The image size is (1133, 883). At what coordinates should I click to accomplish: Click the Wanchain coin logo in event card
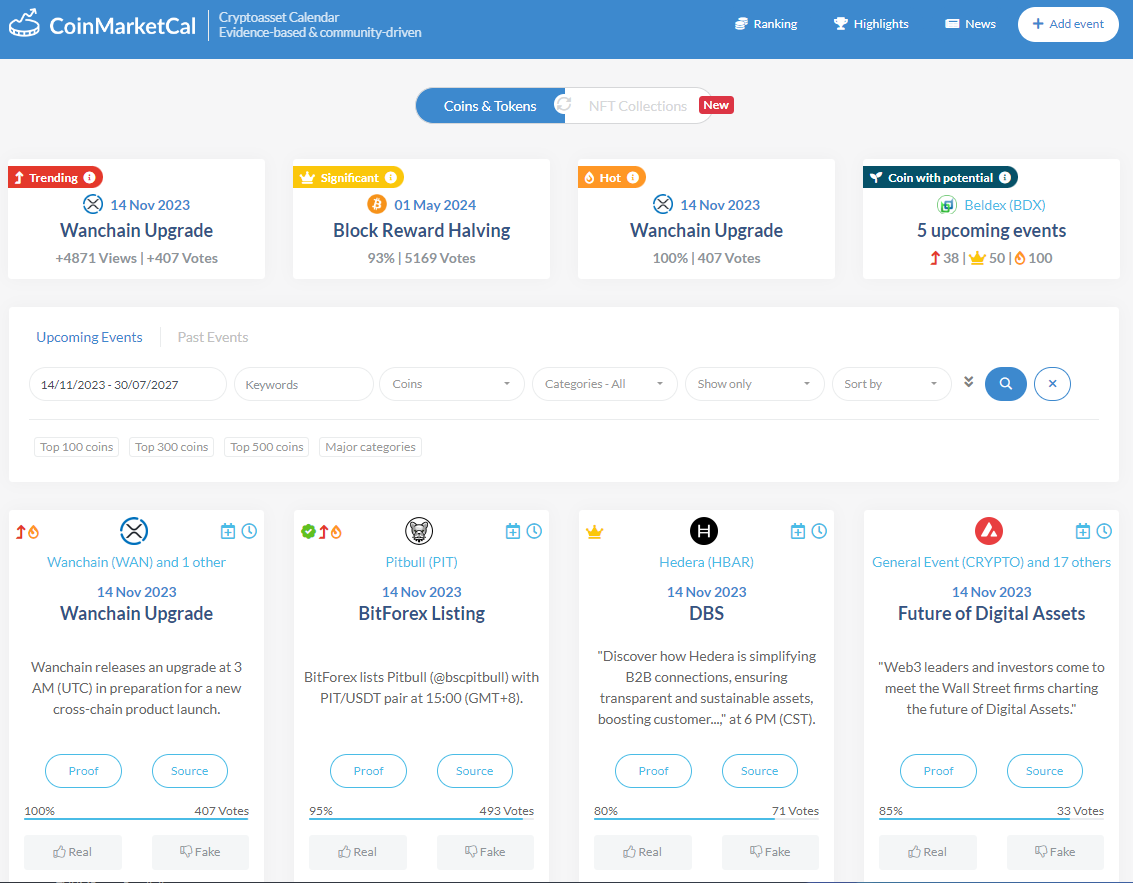click(134, 531)
